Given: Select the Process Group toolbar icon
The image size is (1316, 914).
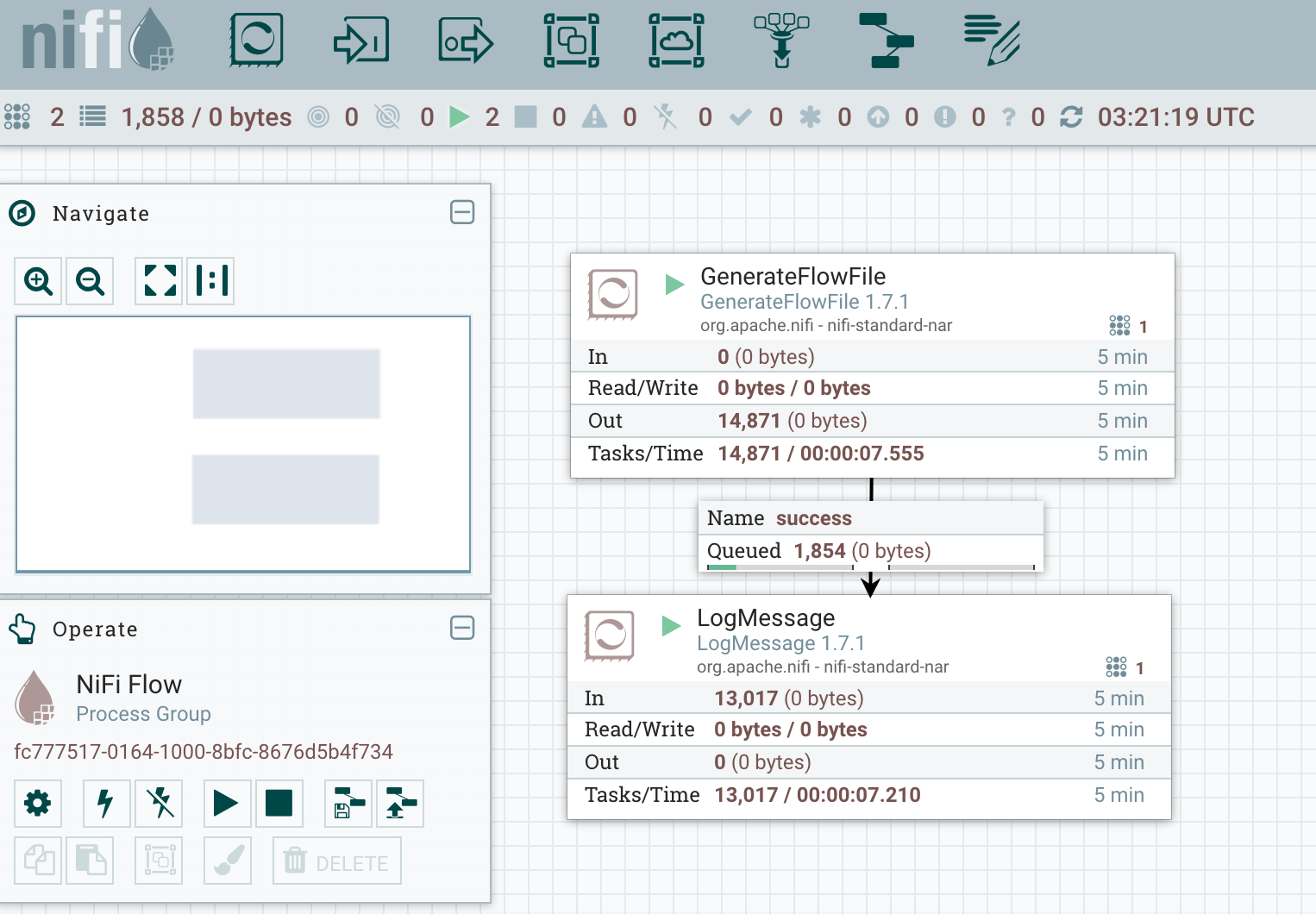Looking at the screenshot, I should [571, 41].
